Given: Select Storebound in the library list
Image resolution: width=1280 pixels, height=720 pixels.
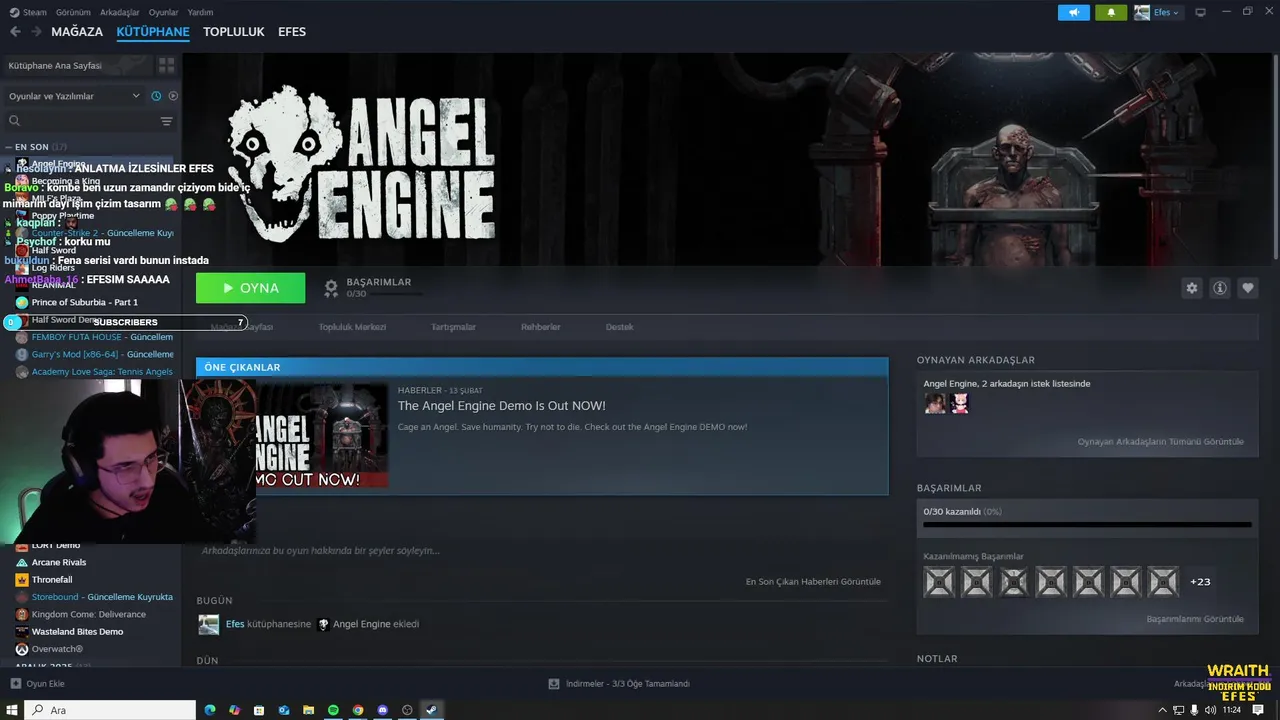Looking at the screenshot, I should click(x=95, y=597).
